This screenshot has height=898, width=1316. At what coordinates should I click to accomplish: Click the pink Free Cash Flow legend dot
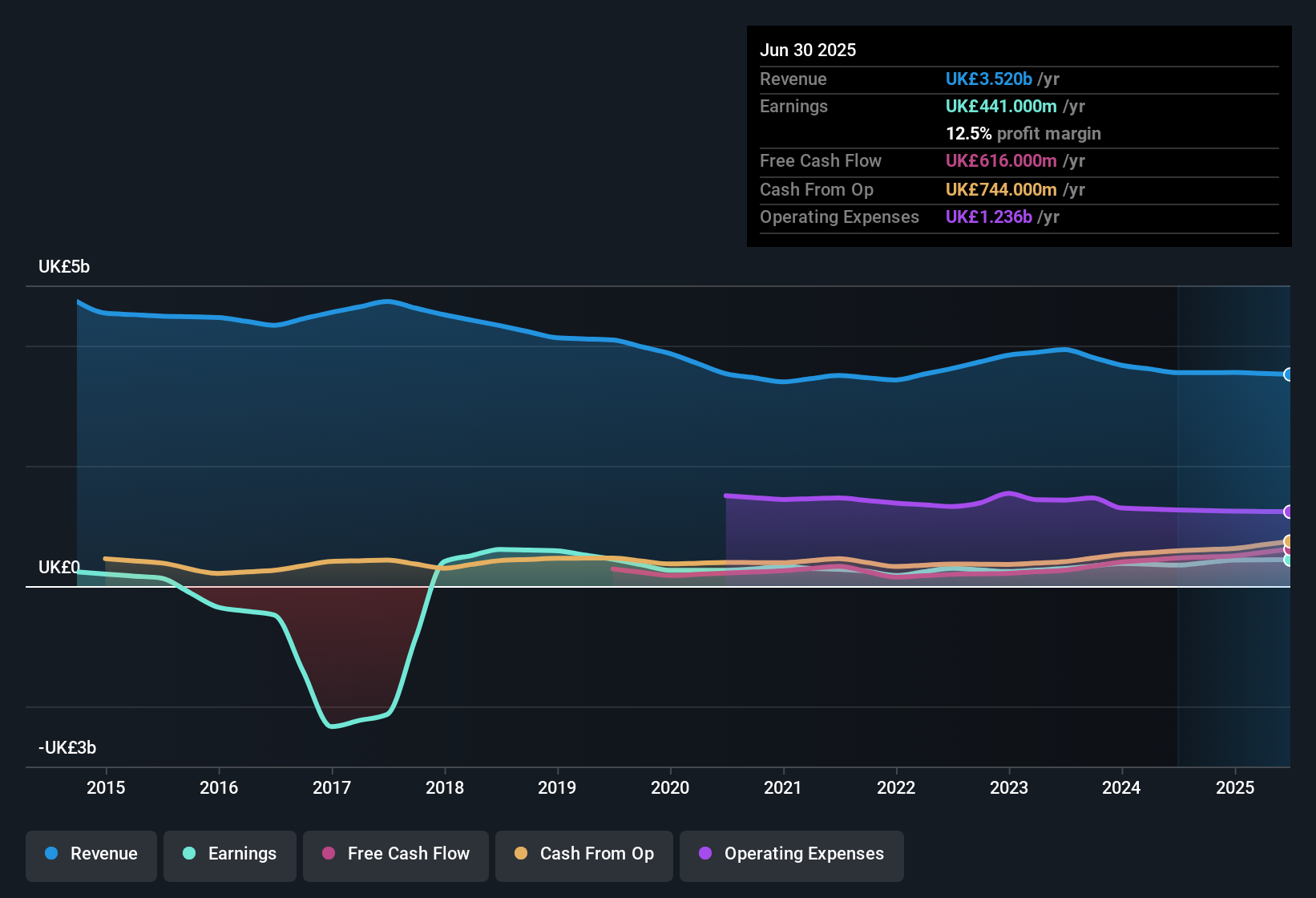[x=328, y=855]
